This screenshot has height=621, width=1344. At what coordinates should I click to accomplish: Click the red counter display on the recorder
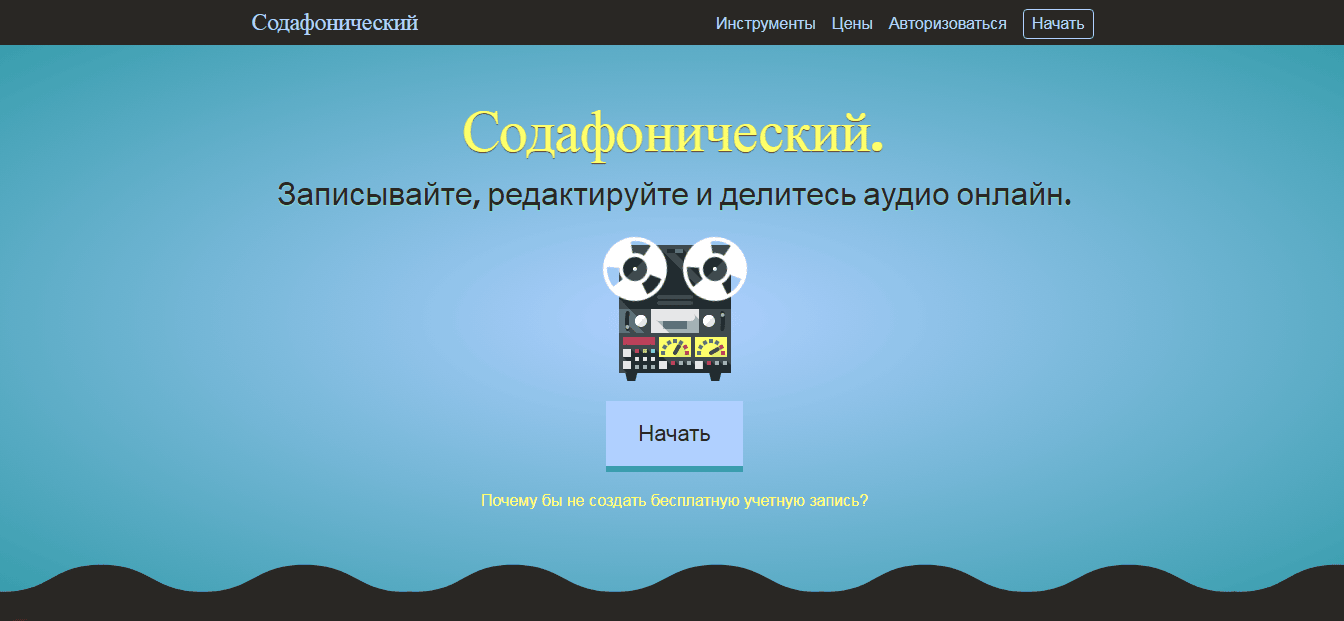click(x=638, y=341)
